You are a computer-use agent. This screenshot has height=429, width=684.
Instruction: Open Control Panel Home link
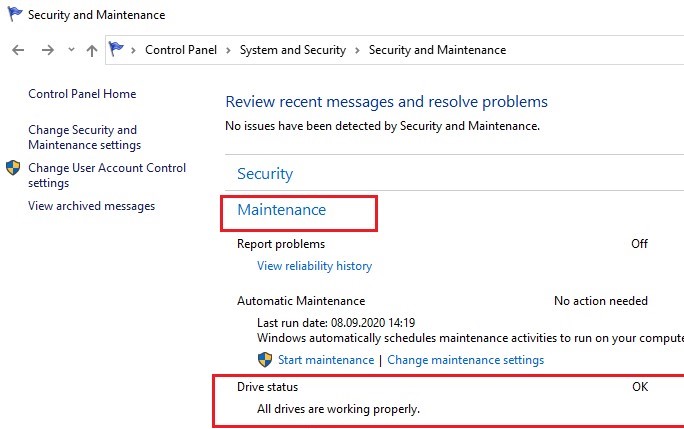tap(82, 94)
